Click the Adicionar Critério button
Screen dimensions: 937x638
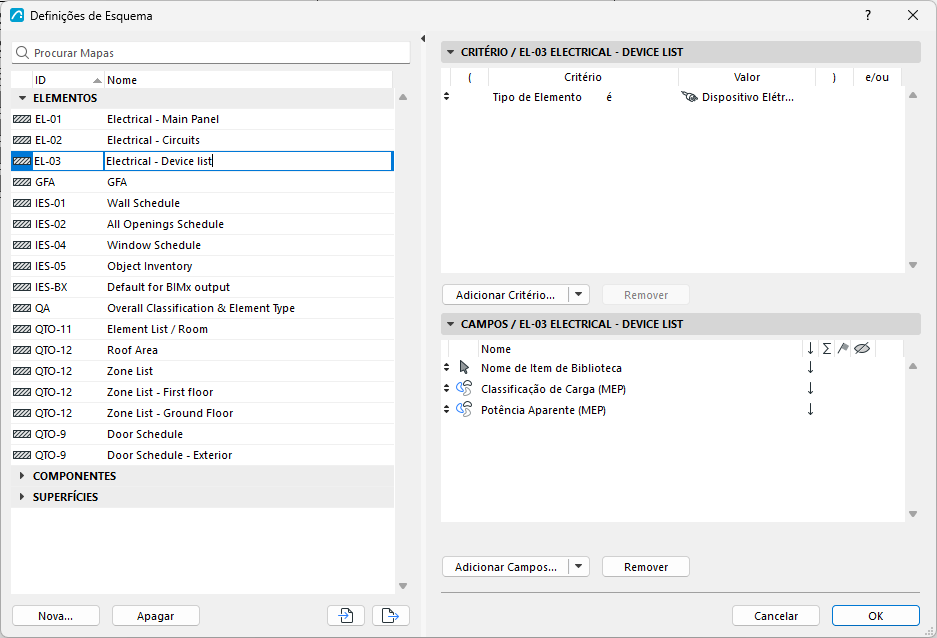point(506,295)
